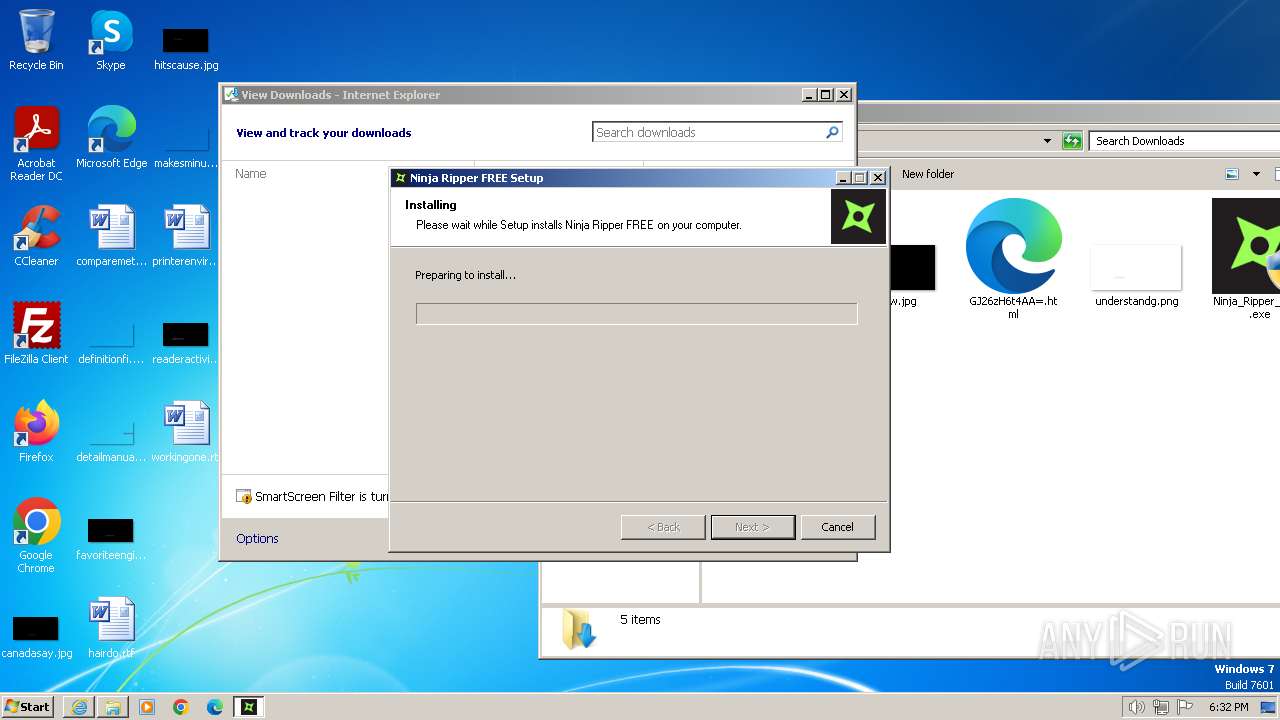
Task: Launch Skype from the desktop
Action: coord(110,40)
